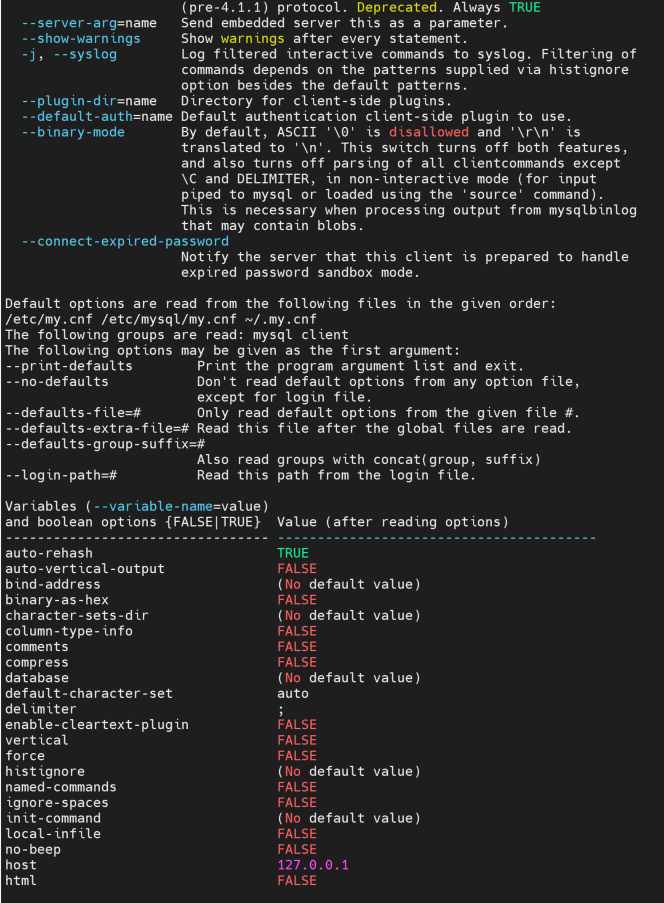
Task: Click the --show-warnings option
Action: [81, 39]
